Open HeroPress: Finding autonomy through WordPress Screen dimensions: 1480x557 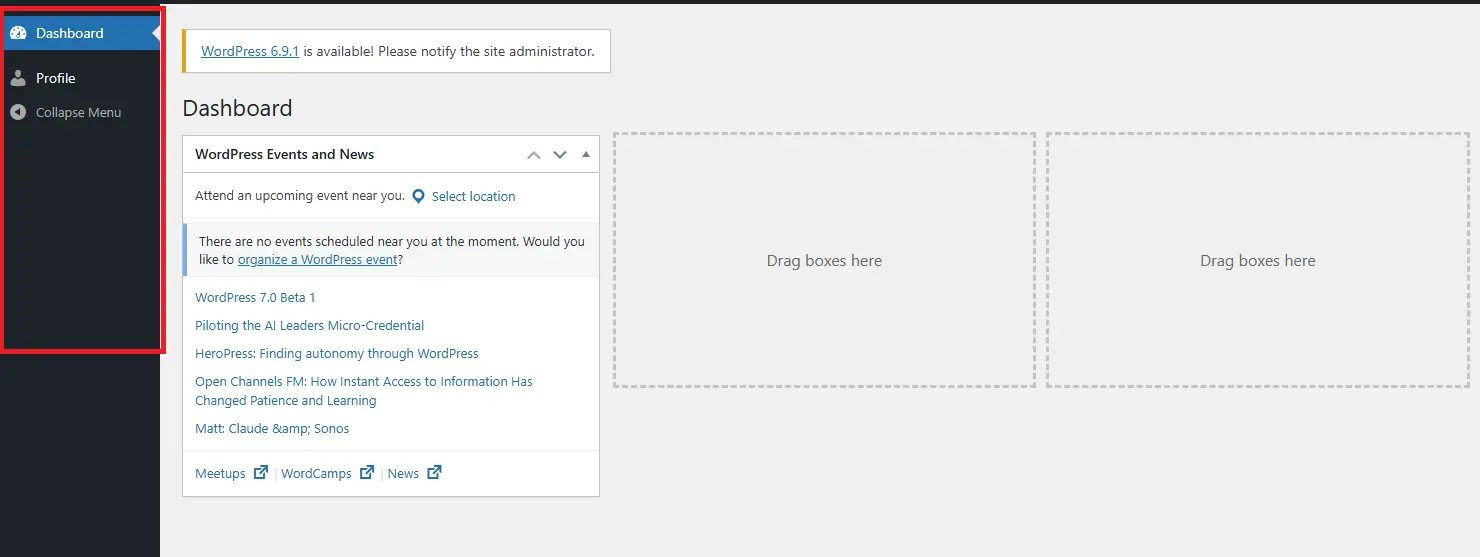pyautogui.click(x=337, y=354)
